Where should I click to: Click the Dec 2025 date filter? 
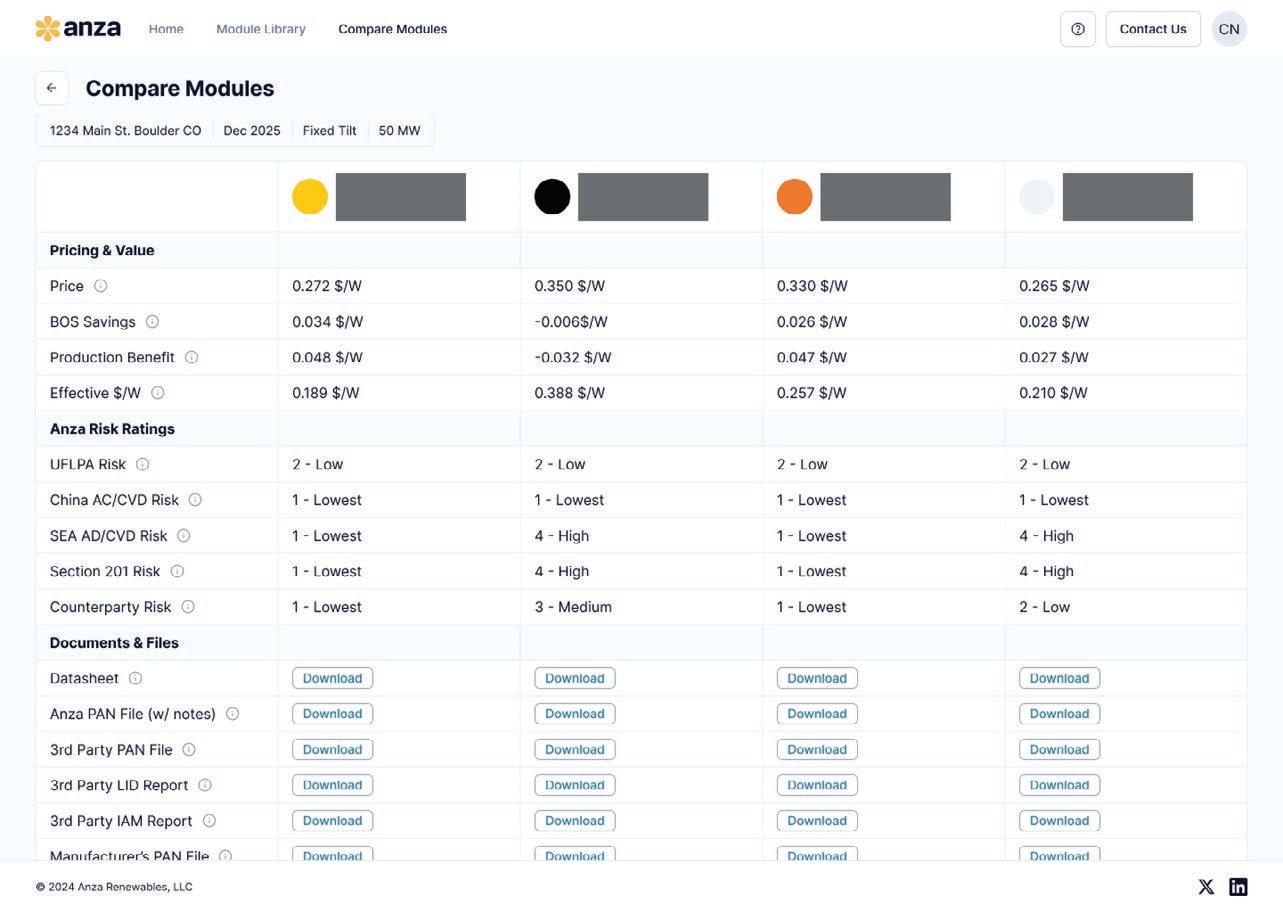click(x=252, y=131)
